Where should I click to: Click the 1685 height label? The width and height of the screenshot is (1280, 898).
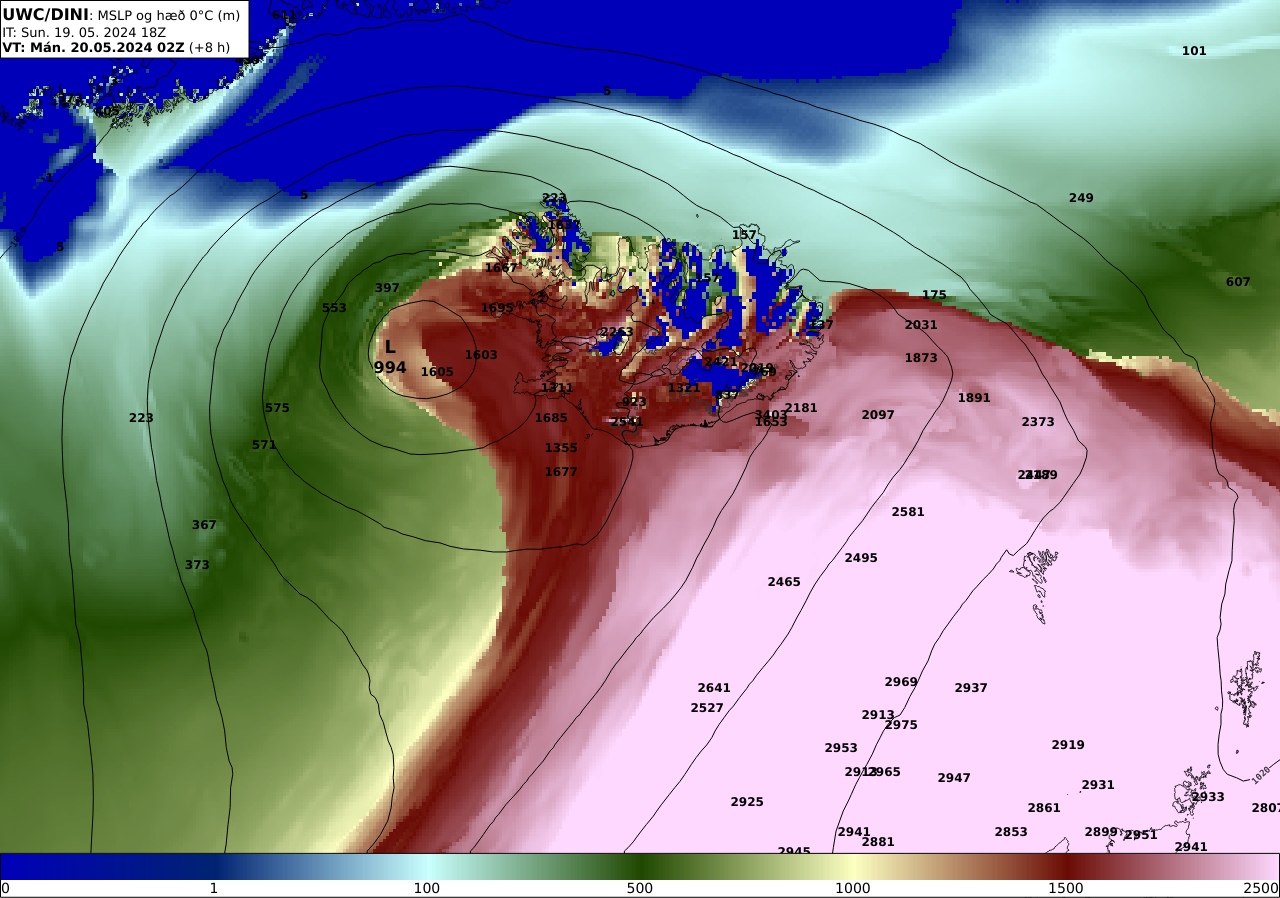click(551, 418)
